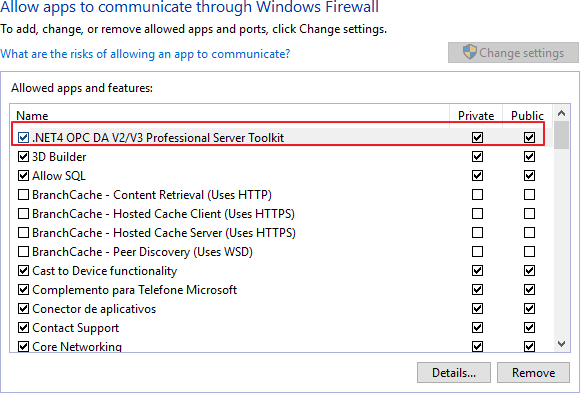
Task: Enable BranchCache - Content Retrieval (Uses HTTP)
Action: (x=23, y=195)
